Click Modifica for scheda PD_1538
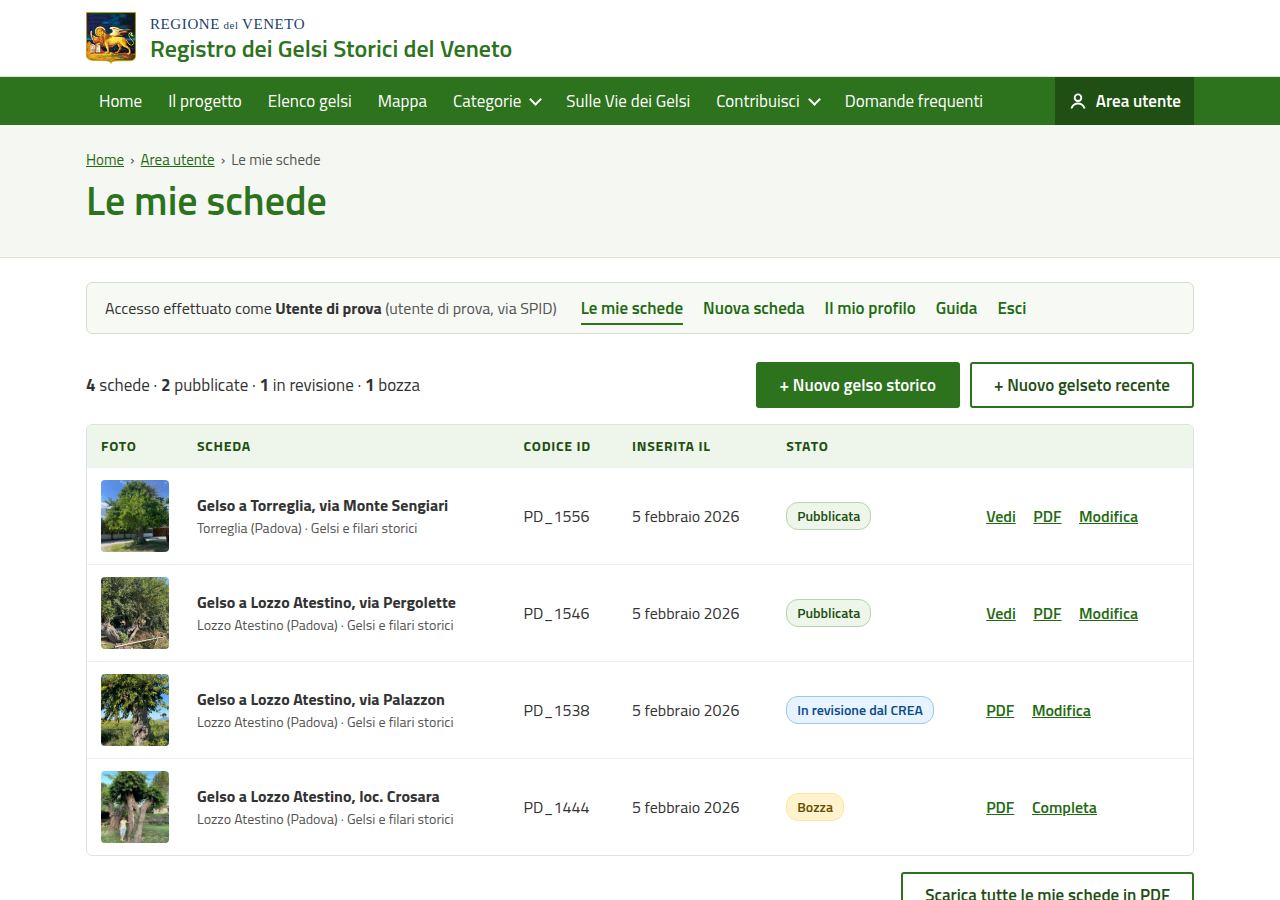The image size is (1280, 900). (x=1061, y=711)
